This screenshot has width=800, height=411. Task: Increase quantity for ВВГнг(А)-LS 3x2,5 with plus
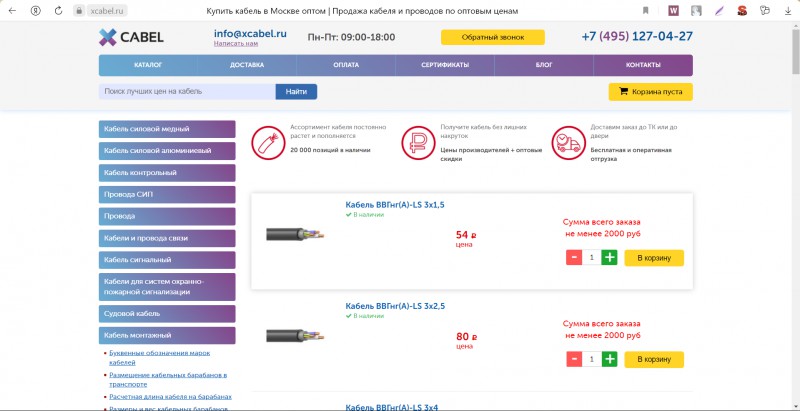tap(609, 359)
